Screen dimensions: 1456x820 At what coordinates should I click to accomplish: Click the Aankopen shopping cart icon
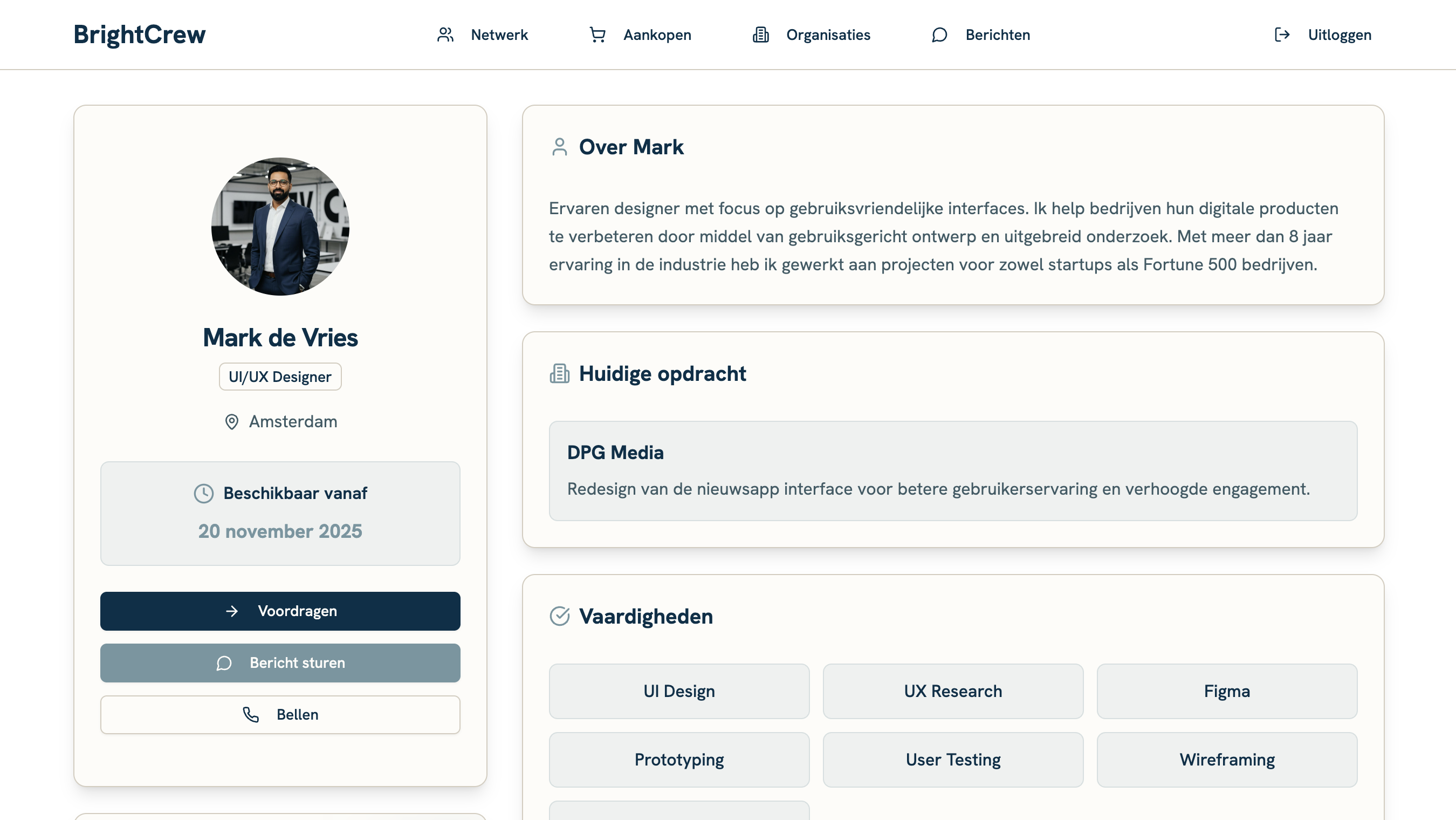[x=597, y=35]
